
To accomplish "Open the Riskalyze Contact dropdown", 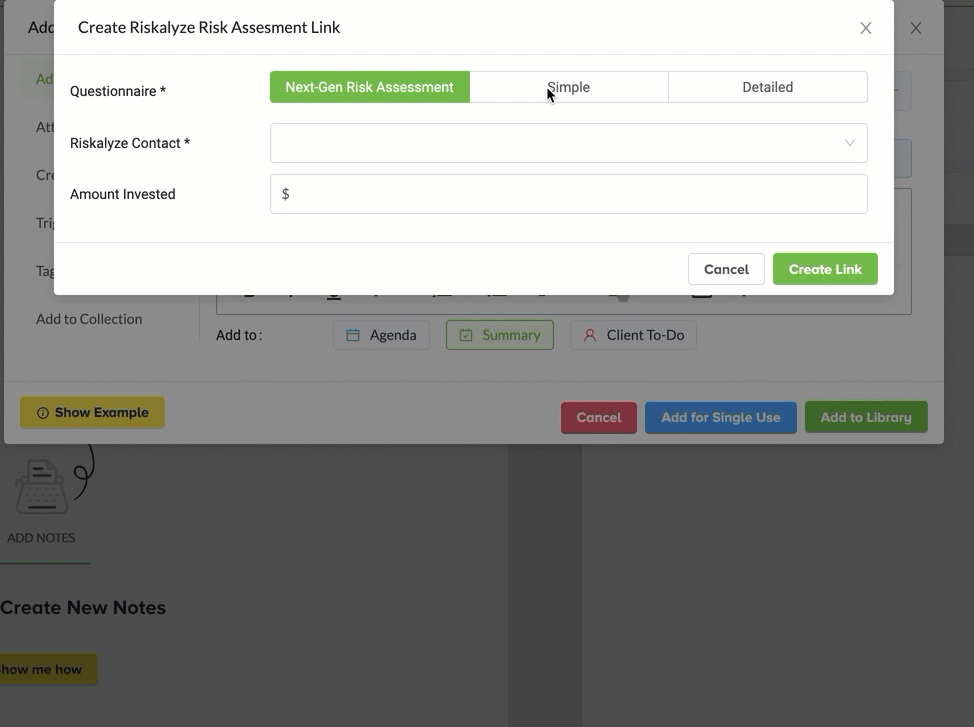I will [568, 143].
